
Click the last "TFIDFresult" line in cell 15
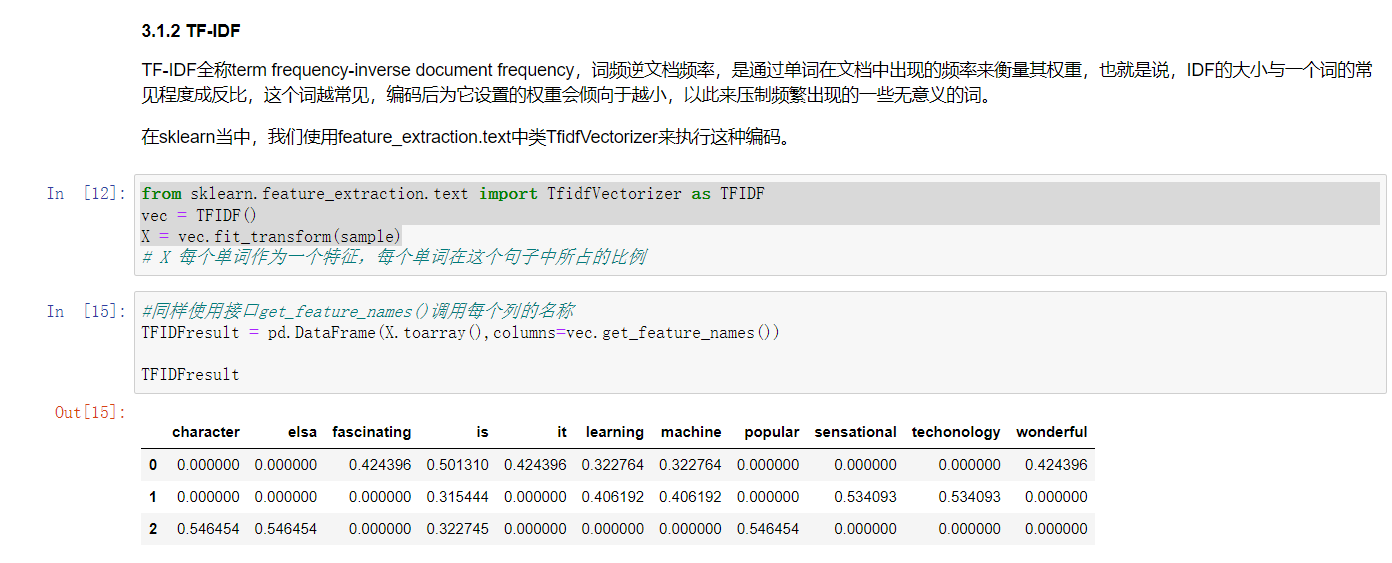tap(190, 374)
